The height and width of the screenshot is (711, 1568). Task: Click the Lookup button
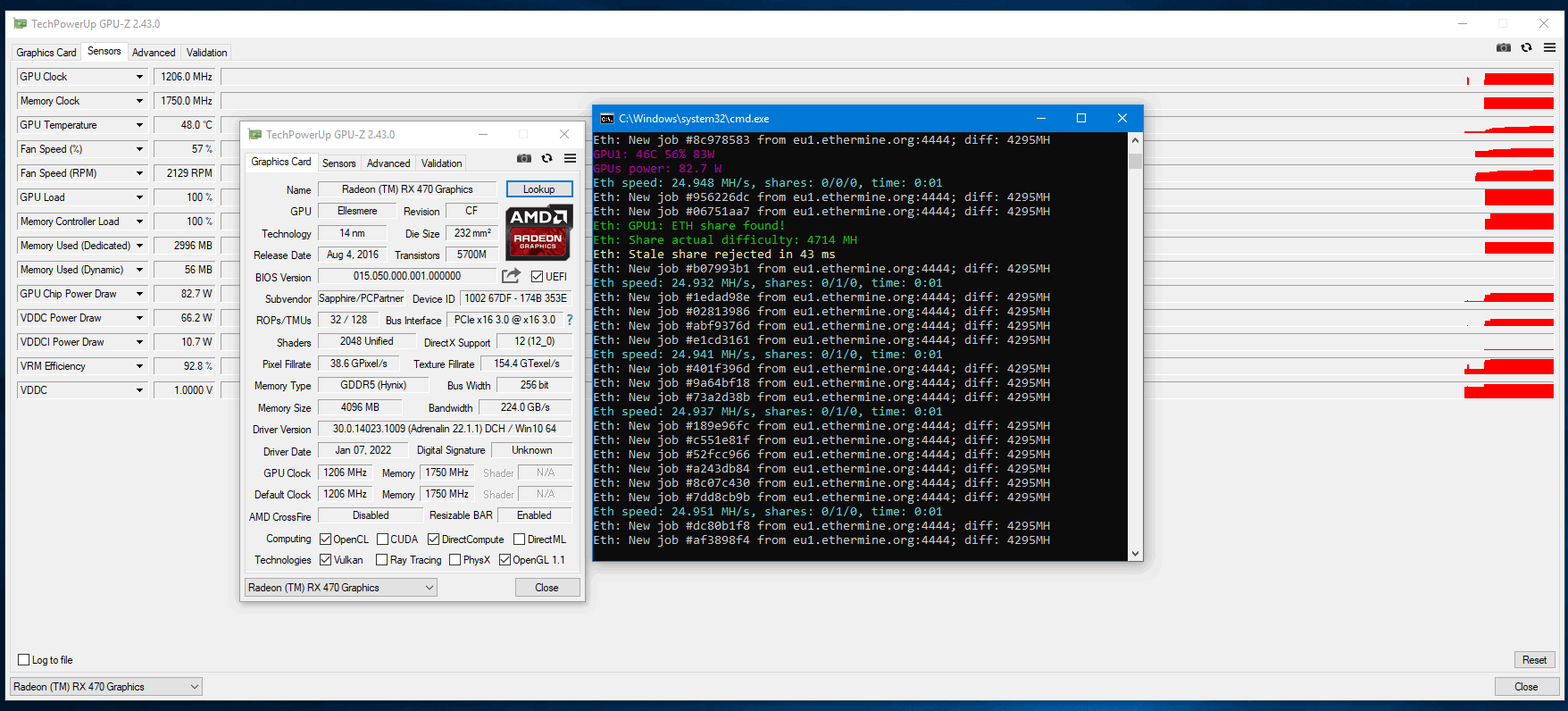coord(539,189)
